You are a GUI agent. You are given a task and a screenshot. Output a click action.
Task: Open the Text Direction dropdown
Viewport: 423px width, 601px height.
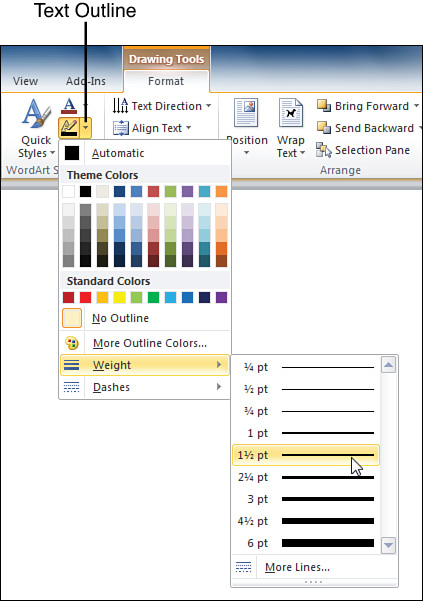pyautogui.click(x=162, y=106)
